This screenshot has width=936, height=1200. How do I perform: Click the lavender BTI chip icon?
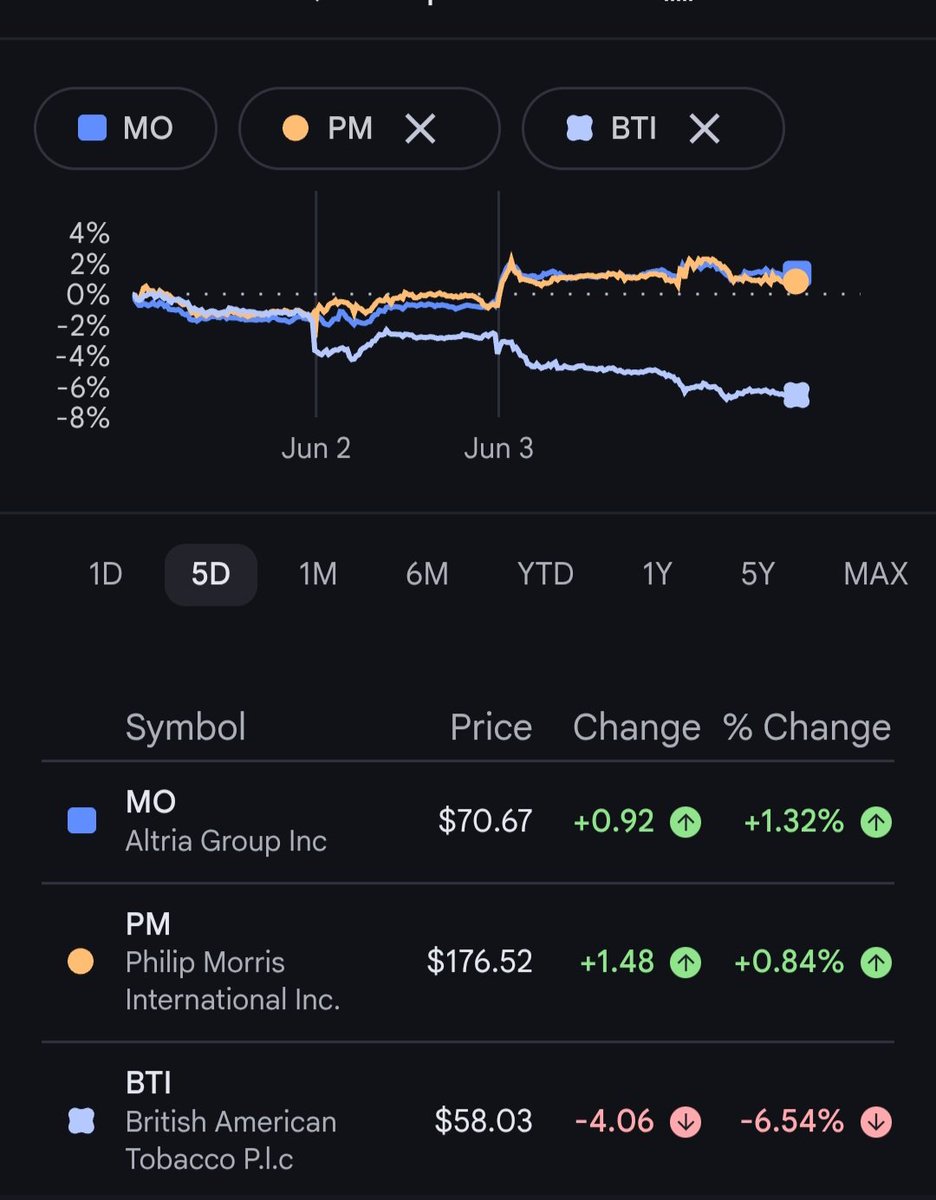(579, 128)
